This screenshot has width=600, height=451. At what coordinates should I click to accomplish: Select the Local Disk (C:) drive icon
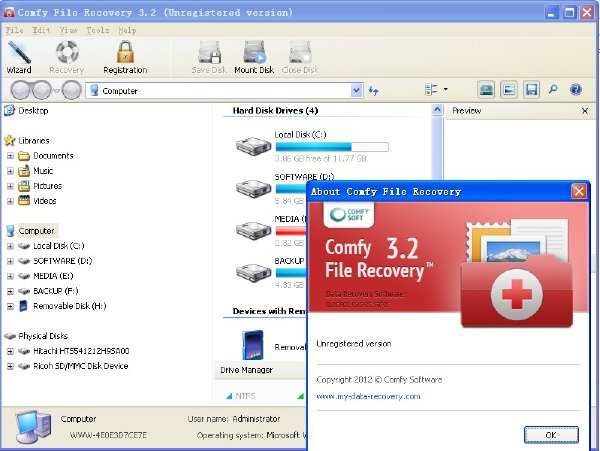tap(253, 146)
